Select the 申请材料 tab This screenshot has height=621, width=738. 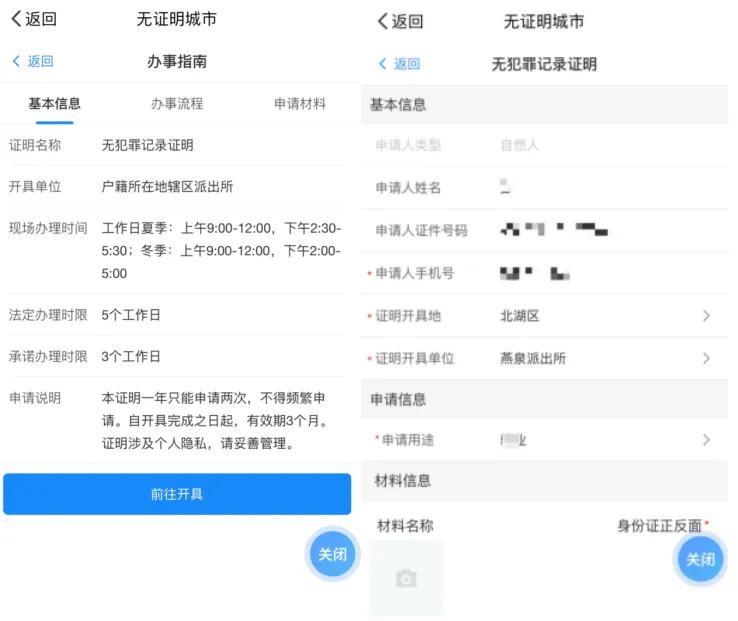coord(300,104)
